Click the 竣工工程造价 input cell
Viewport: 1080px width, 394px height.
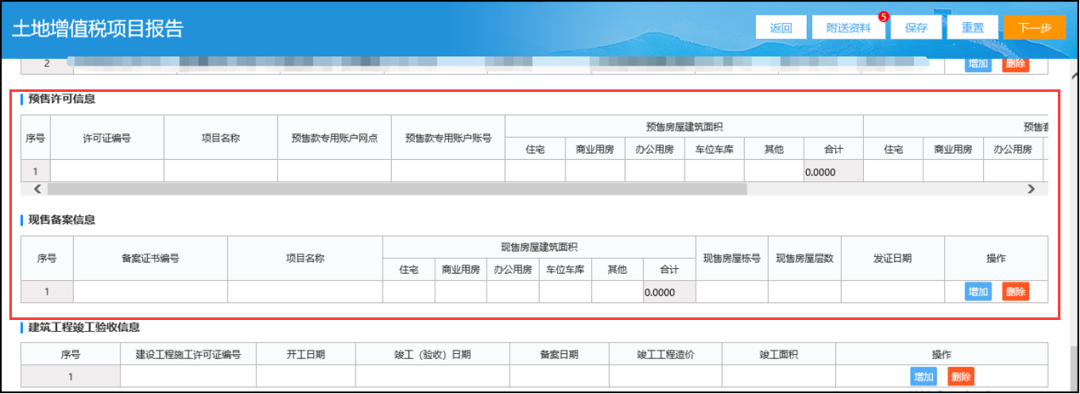coord(665,377)
